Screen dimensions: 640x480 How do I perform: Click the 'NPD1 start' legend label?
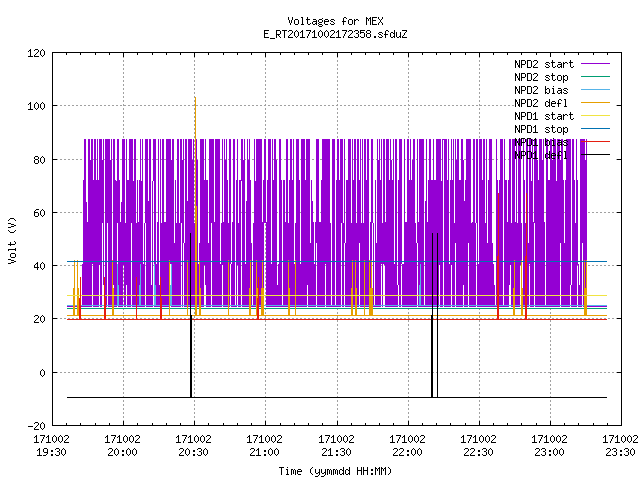point(544,116)
